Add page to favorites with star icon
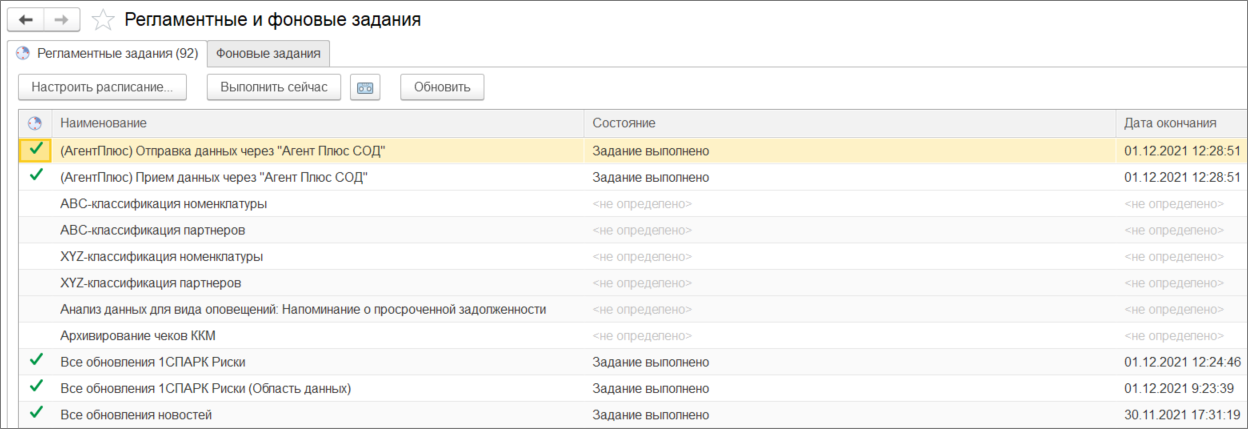The image size is (1248, 429). point(102,20)
